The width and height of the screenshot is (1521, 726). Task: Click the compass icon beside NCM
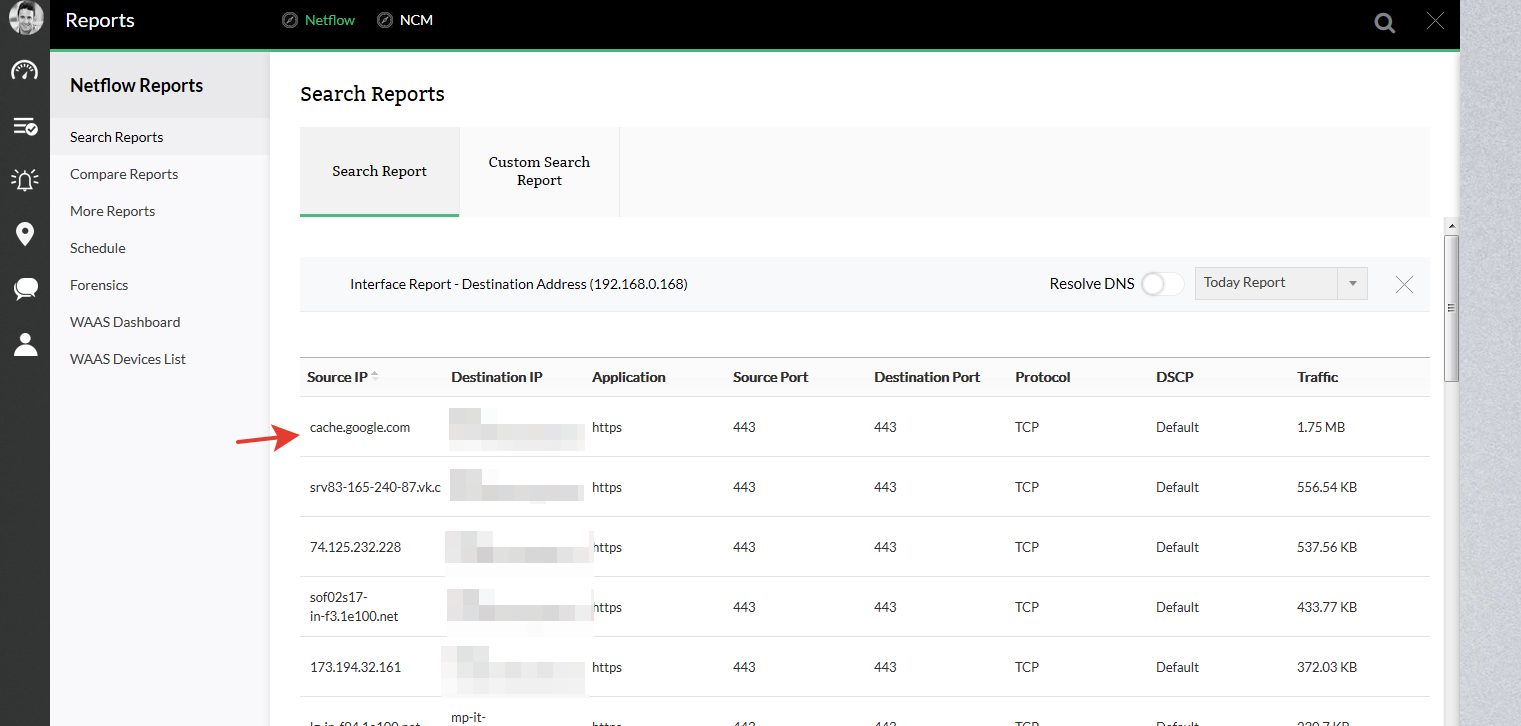click(x=385, y=20)
